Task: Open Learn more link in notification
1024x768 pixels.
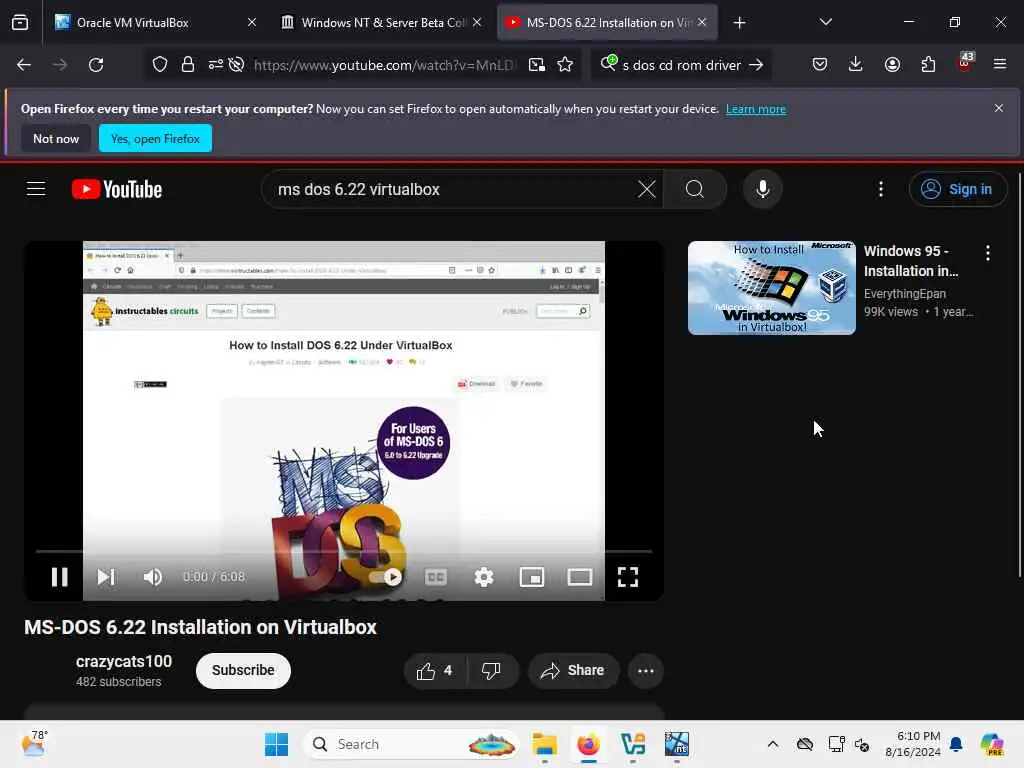Action: 756,109
